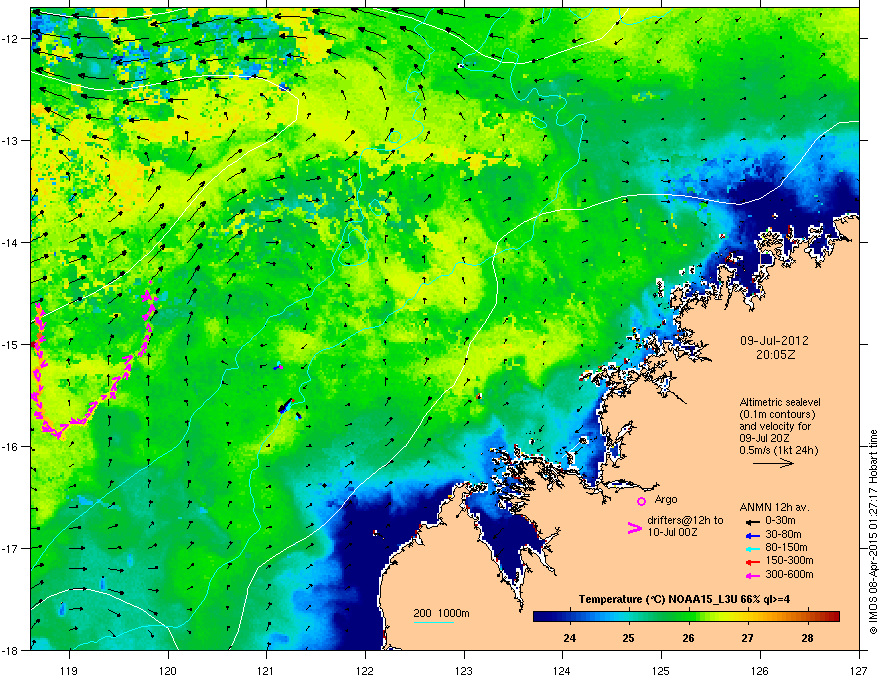Select the '20:05Z' time text
This screenshot has height=680, width=880.
coord(775,355)
